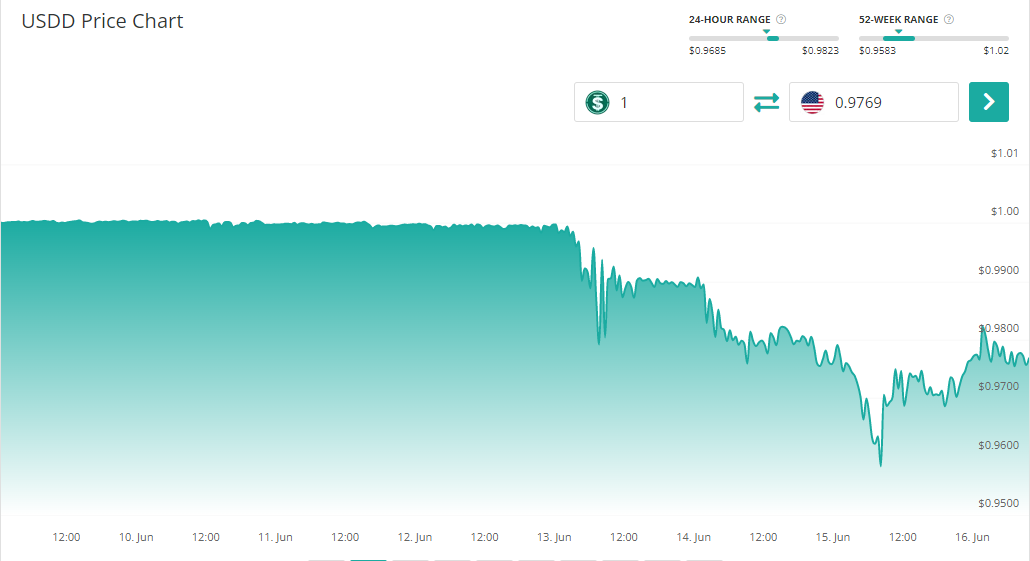Click the 24-HOUR RANGE label

[x=730, y=19]
